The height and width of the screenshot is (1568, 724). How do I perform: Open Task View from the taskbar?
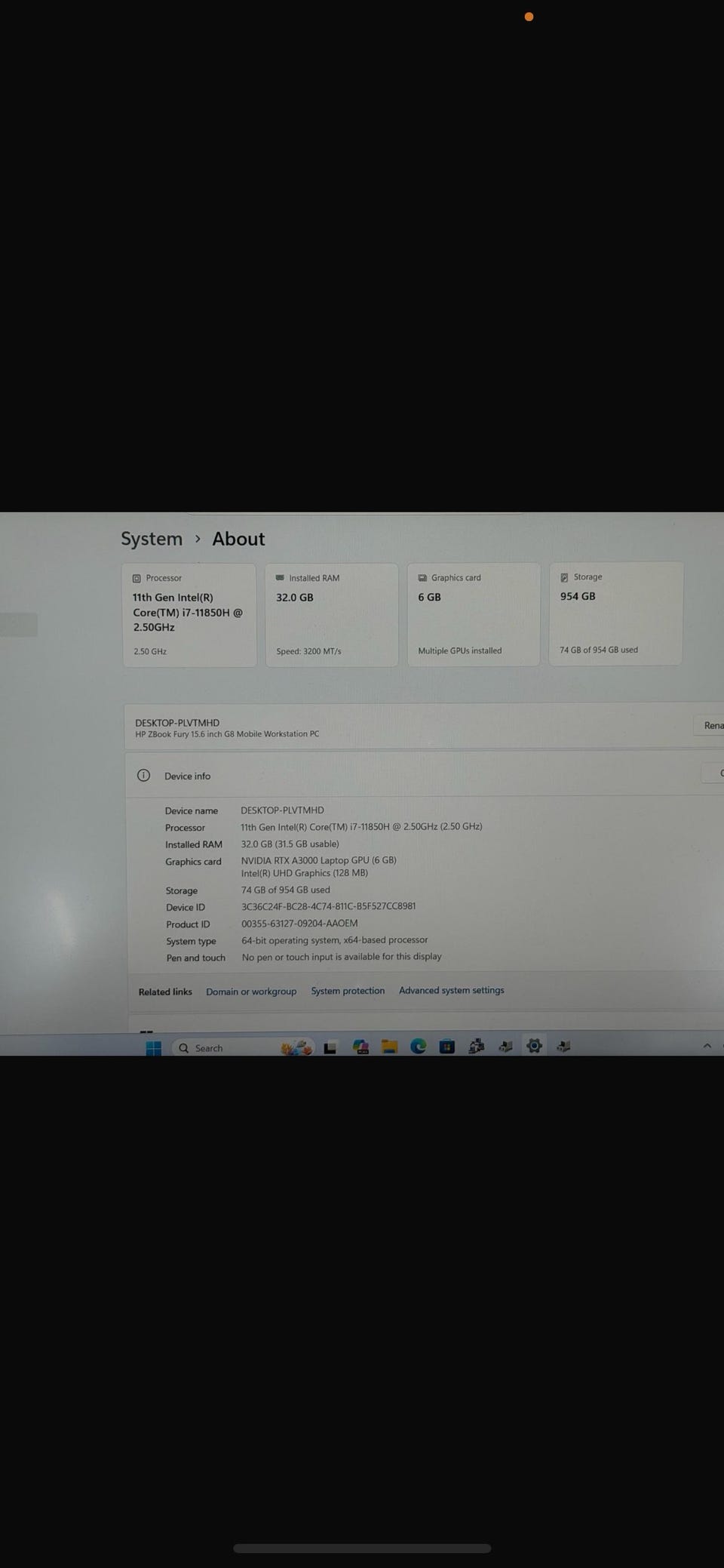[x=330, y=1047]
